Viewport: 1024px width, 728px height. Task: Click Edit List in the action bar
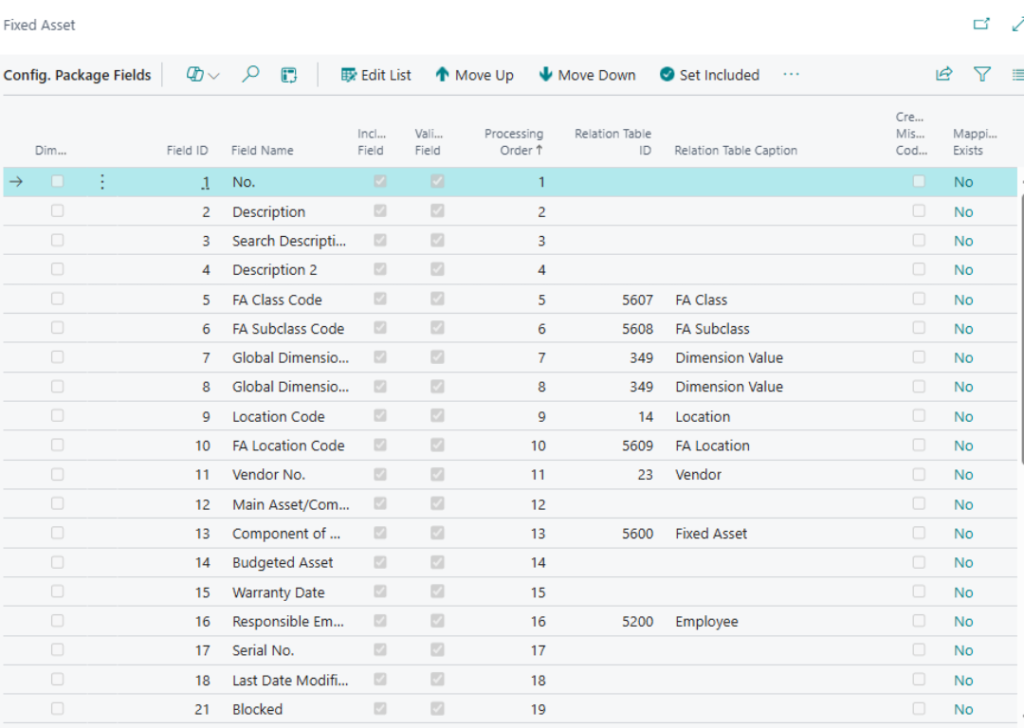point(376,75)
